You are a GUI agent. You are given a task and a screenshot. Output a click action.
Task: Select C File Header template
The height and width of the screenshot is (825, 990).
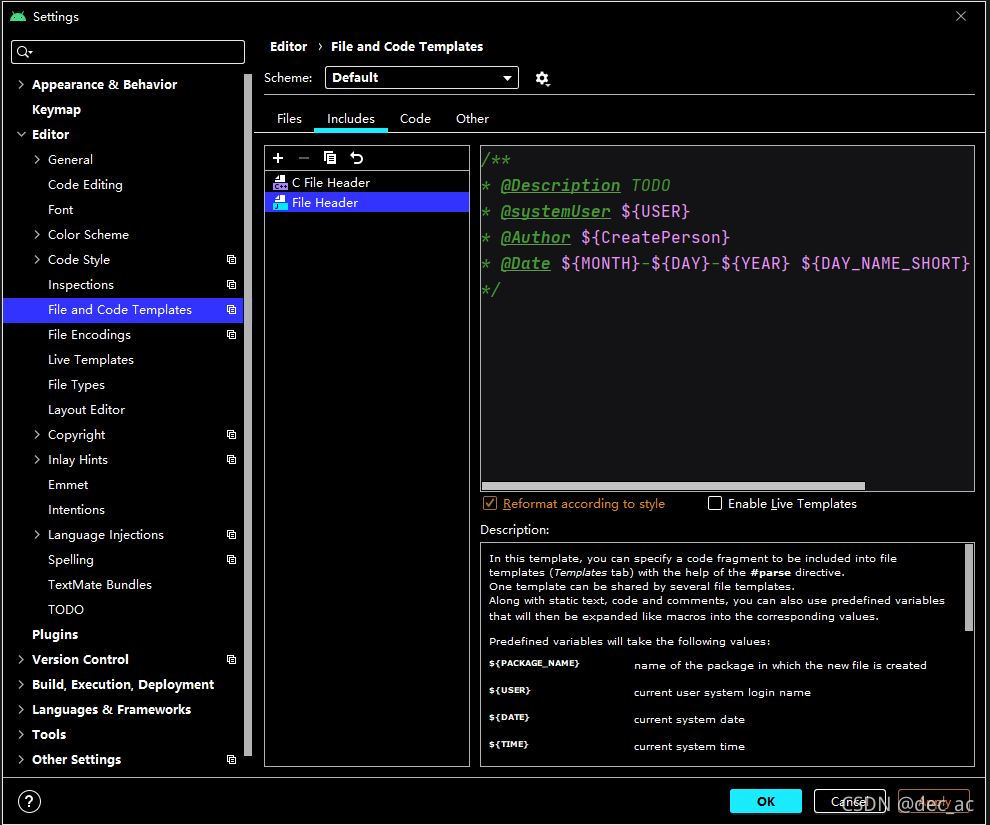click(367, 182)
